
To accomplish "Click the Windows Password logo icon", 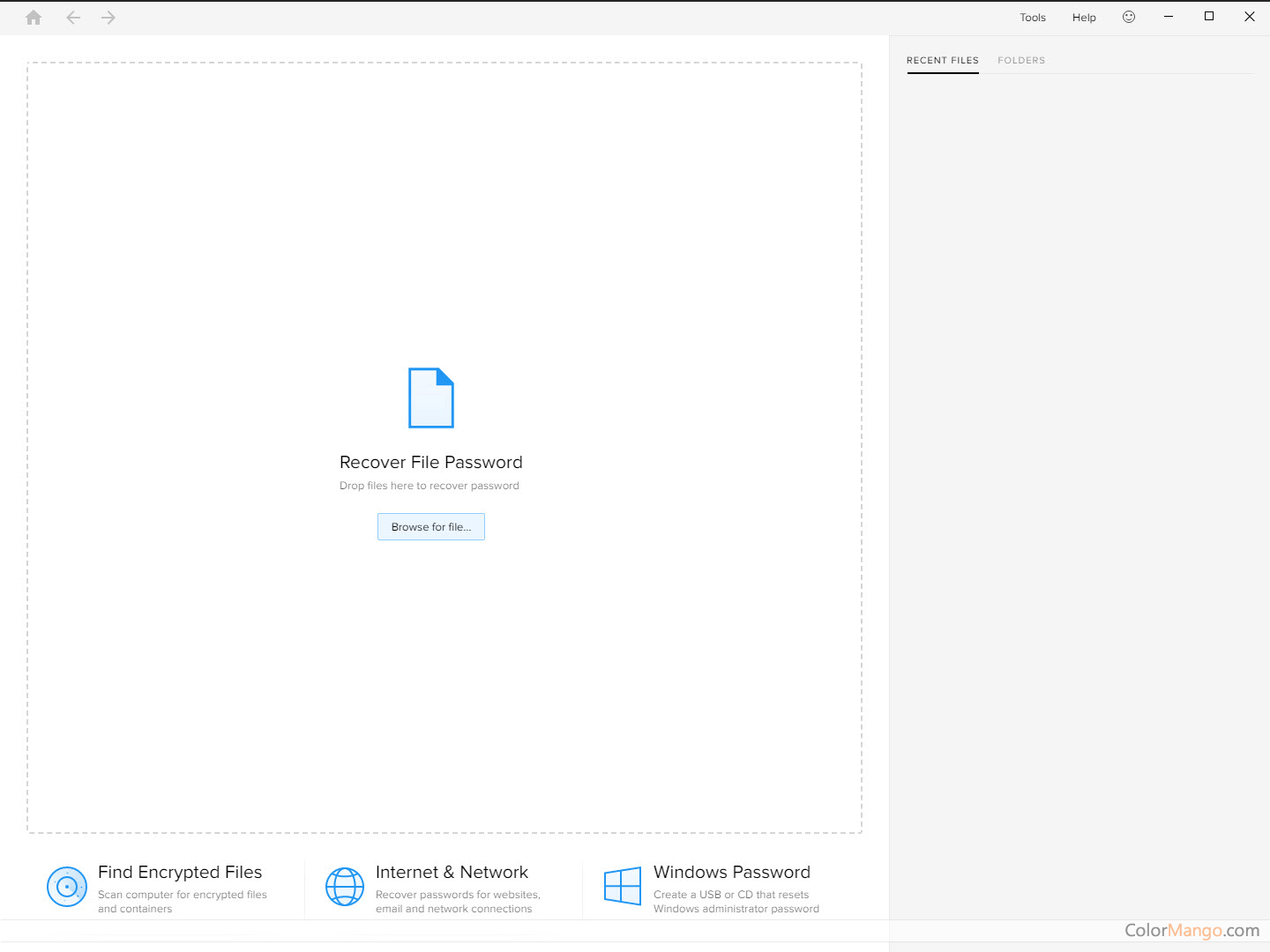I will 623,886.
